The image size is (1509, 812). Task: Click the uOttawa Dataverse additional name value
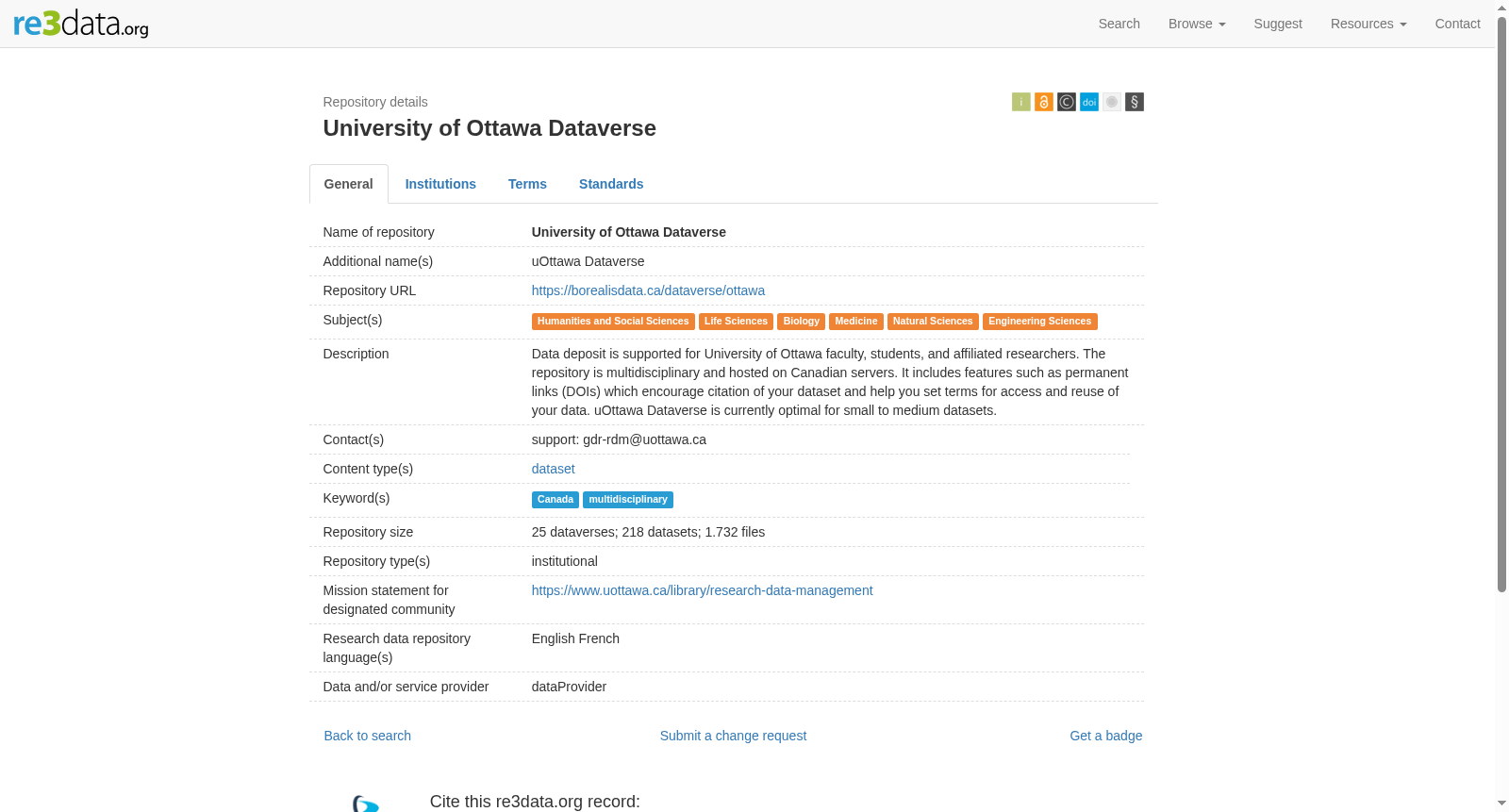(589, 261)
